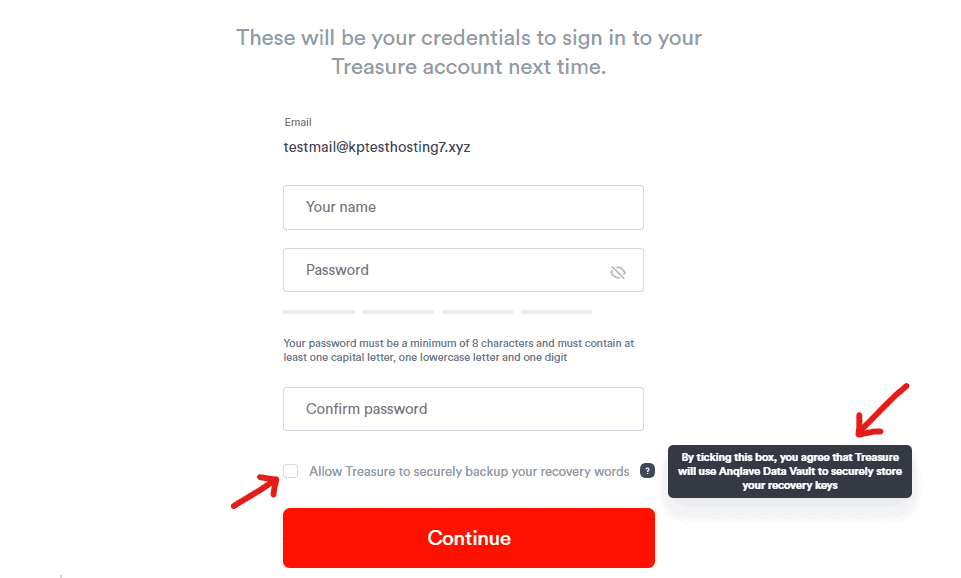Click the Allow Treasure backup label text
Image resolution: width=961 pixels, height=578 pixels.
pos(469,471)
